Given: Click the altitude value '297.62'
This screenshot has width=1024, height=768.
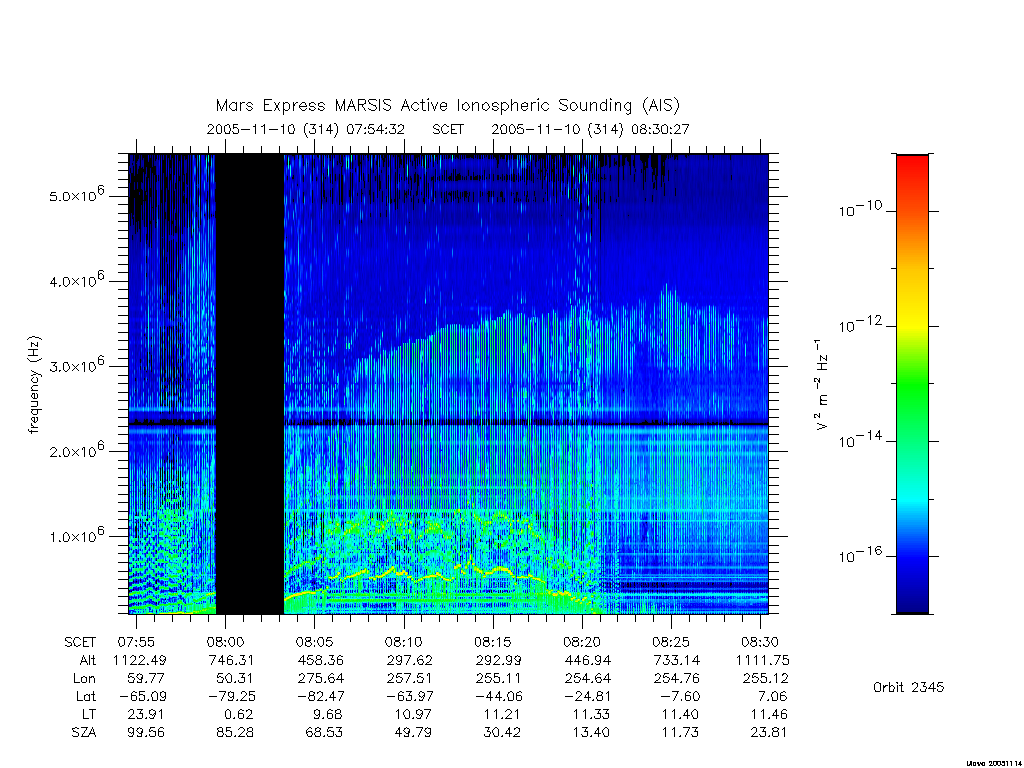Looking at the screenshot, I should pos(409,660).
